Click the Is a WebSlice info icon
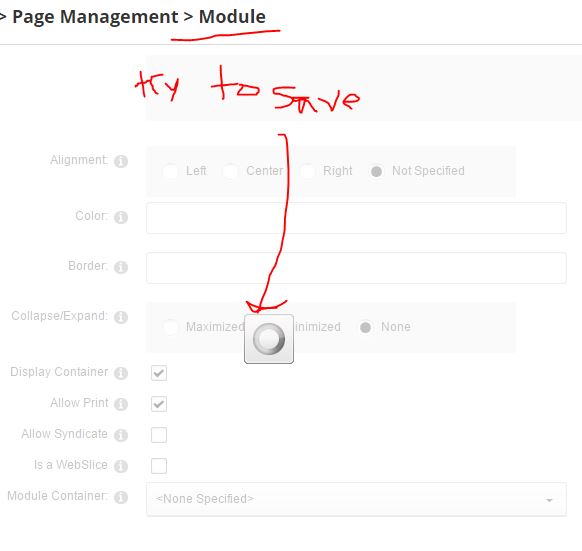The width and height of the screenshot is (582, 551). click(121, 466)
